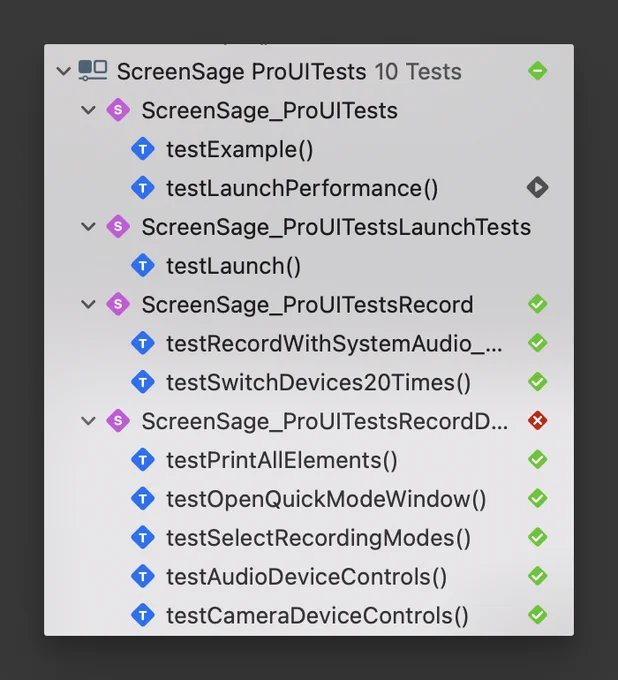
Task: Select the testSelectRecordingModes() test
Action: pyautogui.click(x=318, y=538)
